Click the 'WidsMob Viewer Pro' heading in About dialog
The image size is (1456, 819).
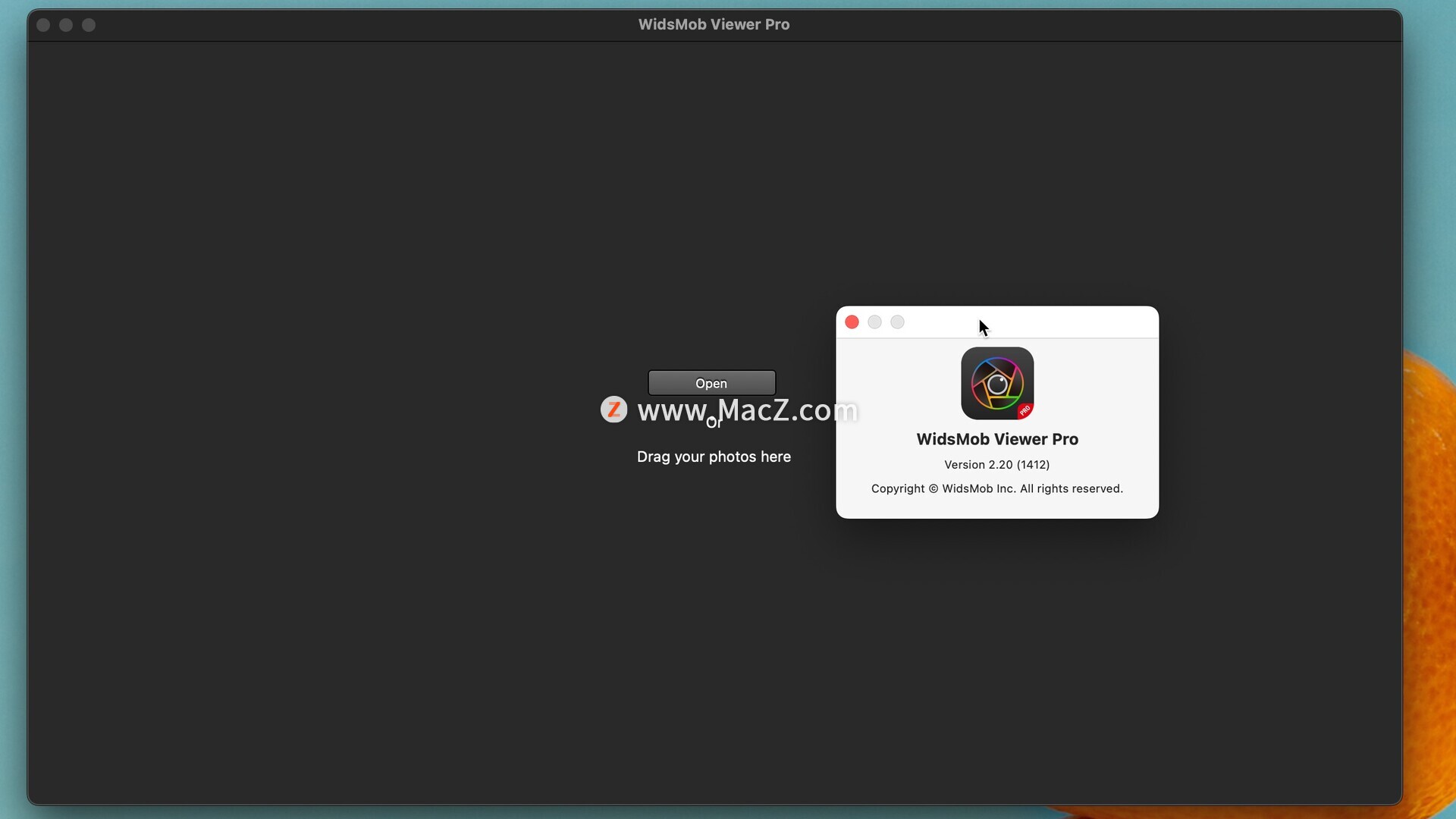(x=997, y=439)
